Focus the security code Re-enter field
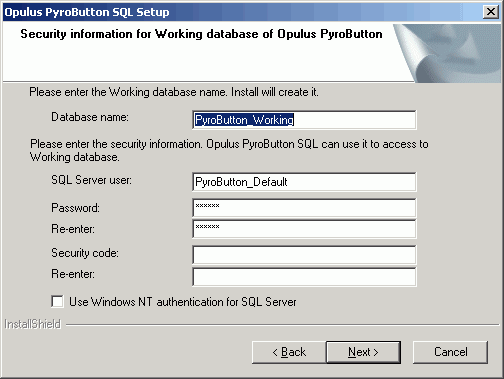Image resolution: width=504 pixels, height=379 pixels. [x=304, y=277]
